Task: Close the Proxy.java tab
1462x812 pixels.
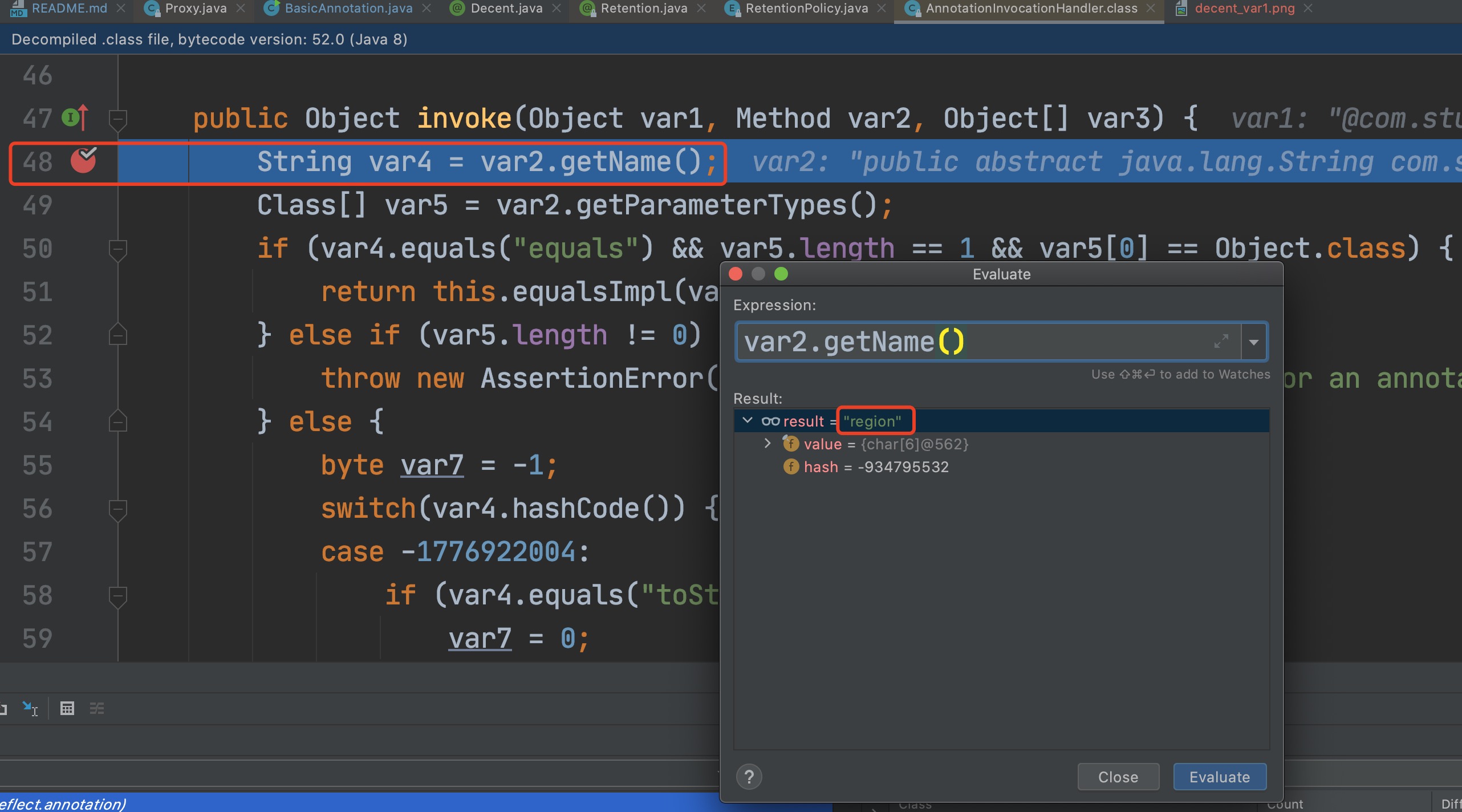Action: point(240,9)
